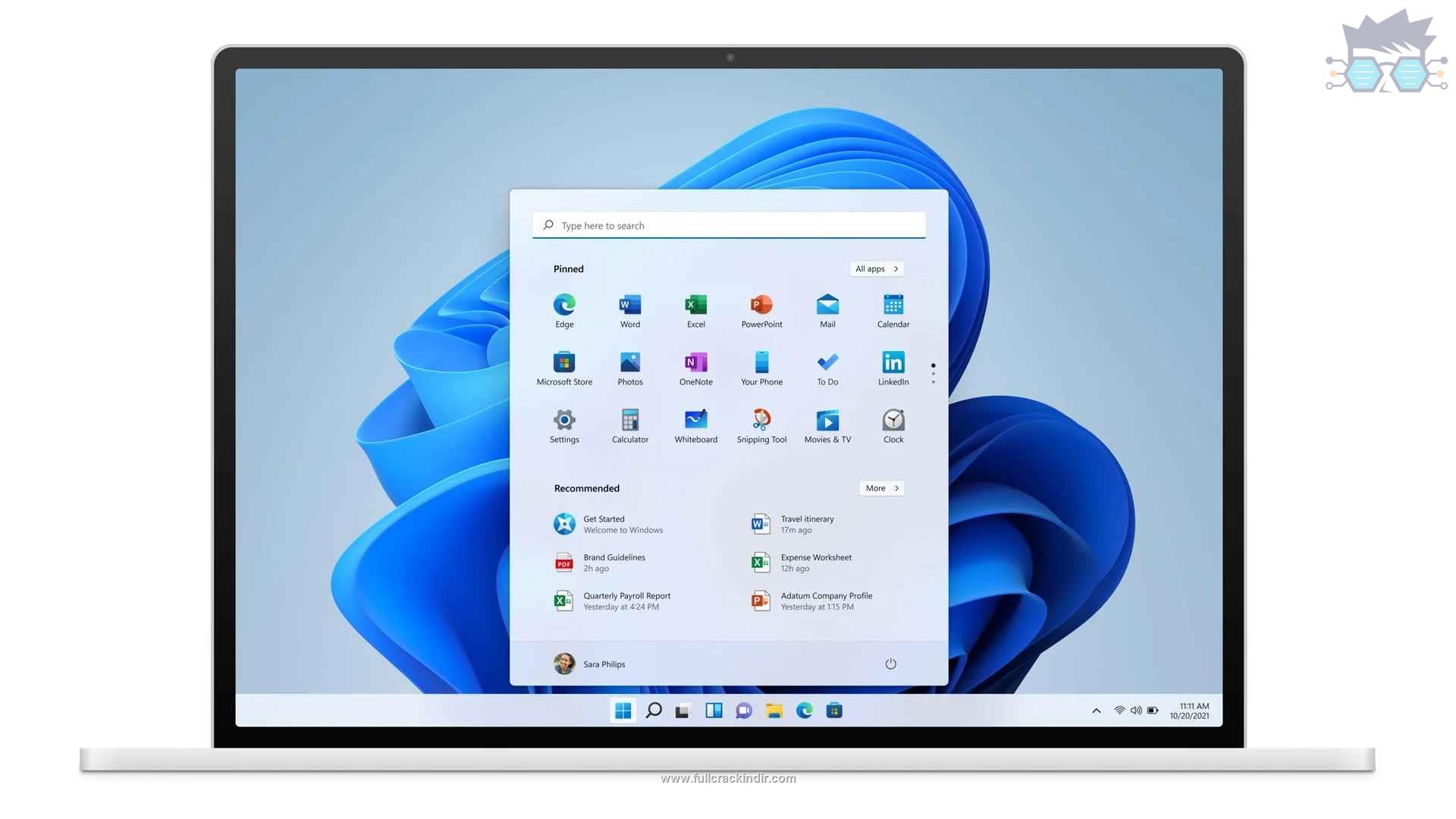1456x819 pixels.
Task: Open Sara Philips account settings
Action: (590, 663)
